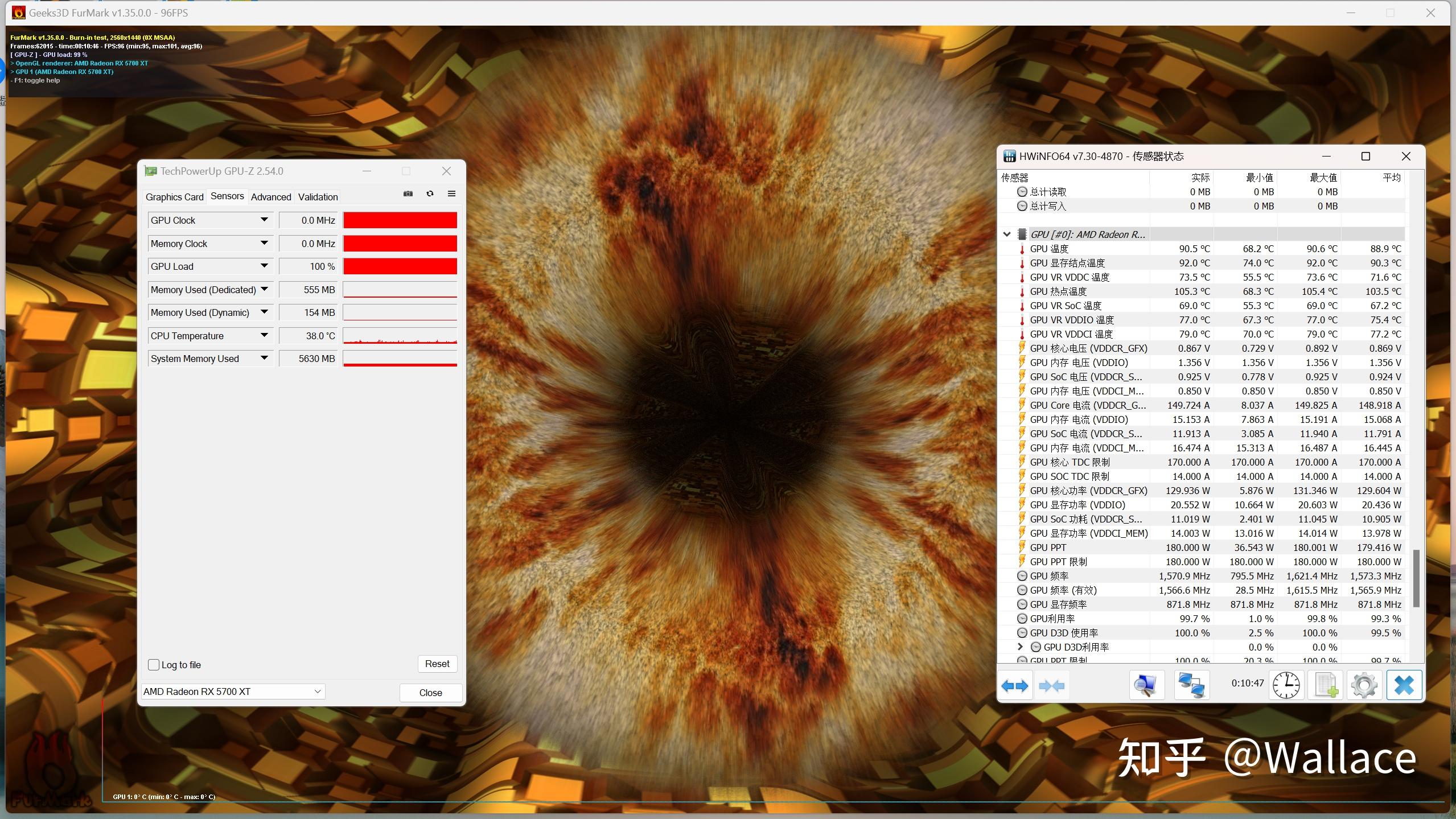Click the HWiNFO64 settings gear icon

(1363, 685)
